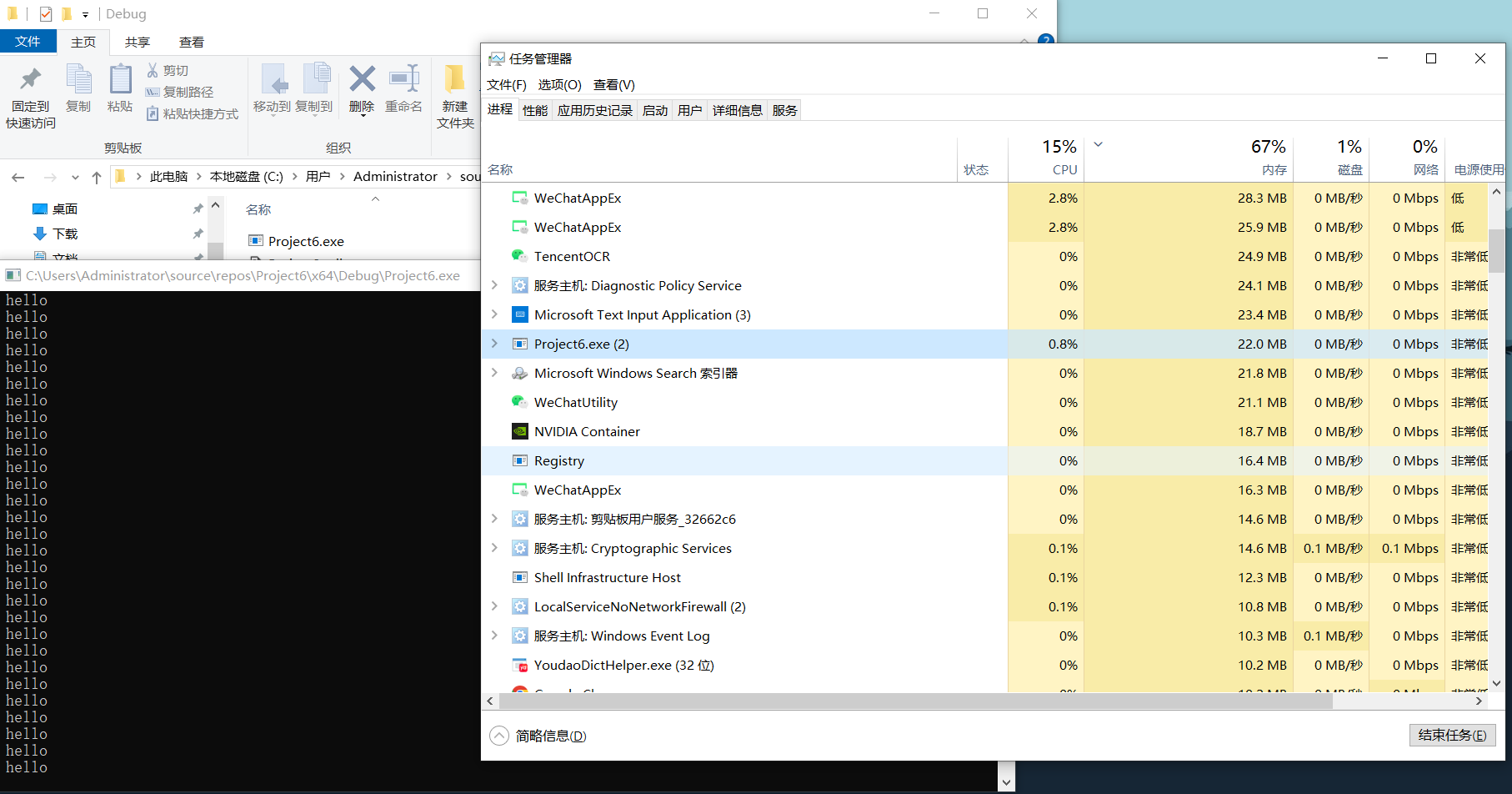This screenshot has width=1512, height=794.
Task: Sort processes by Disk column header
Action: (1331, 158)
